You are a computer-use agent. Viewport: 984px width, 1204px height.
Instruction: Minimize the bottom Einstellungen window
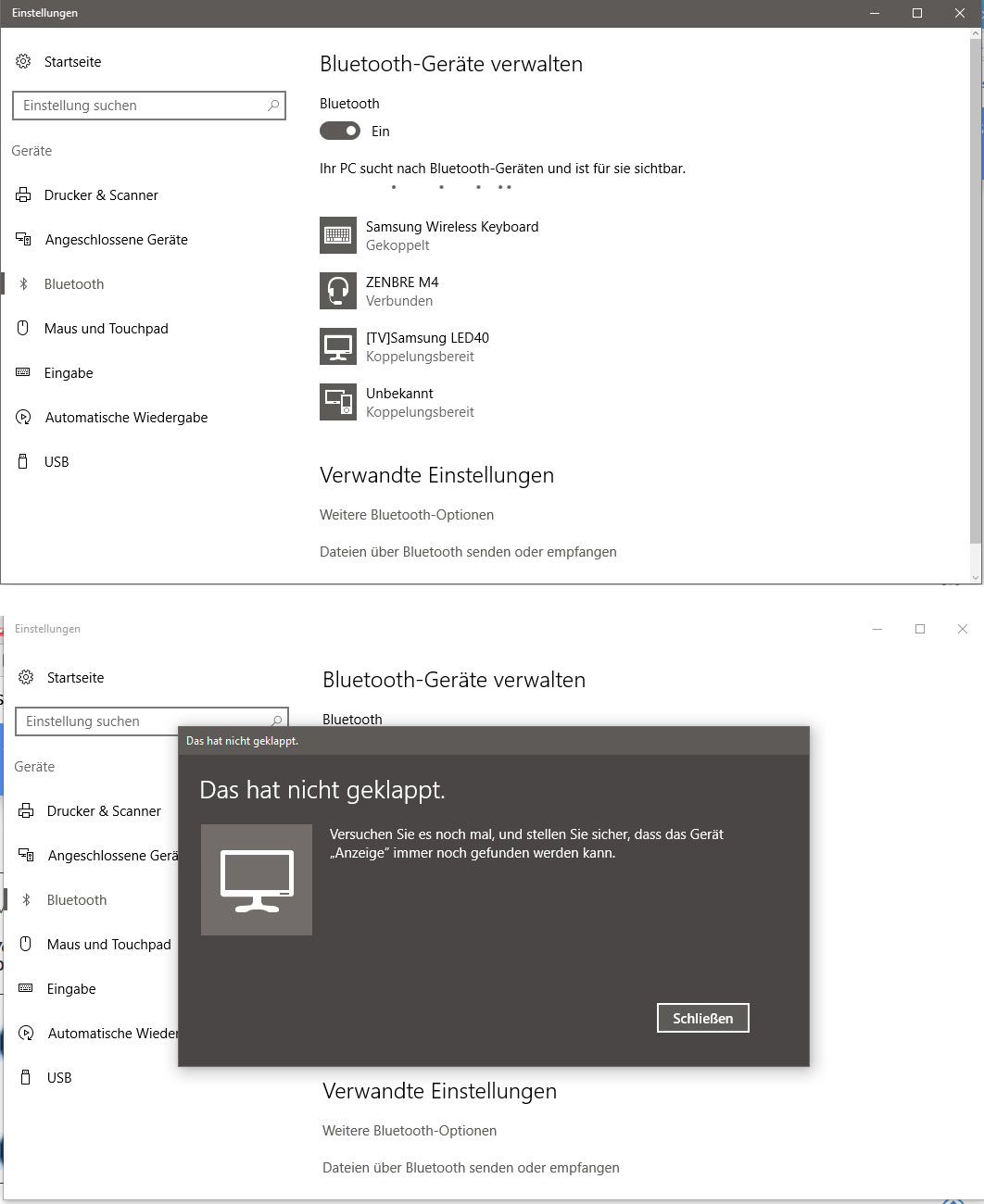click(877, 629)
